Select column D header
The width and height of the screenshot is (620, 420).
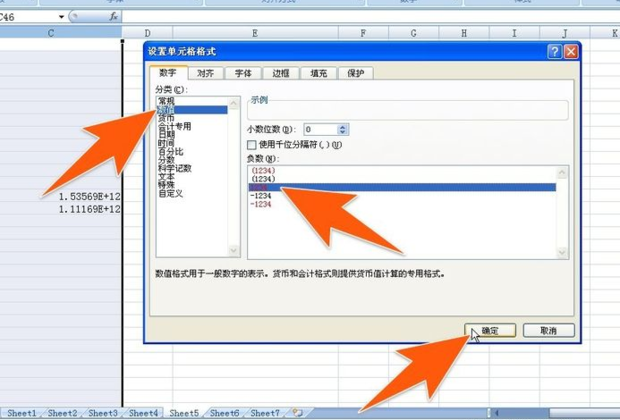coord(147,33)
